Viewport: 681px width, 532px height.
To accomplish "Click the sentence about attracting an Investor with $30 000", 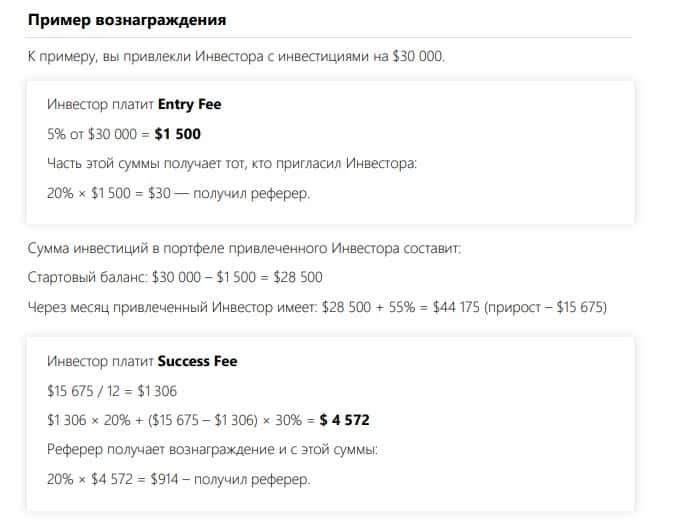I will [x=236, y=56].
